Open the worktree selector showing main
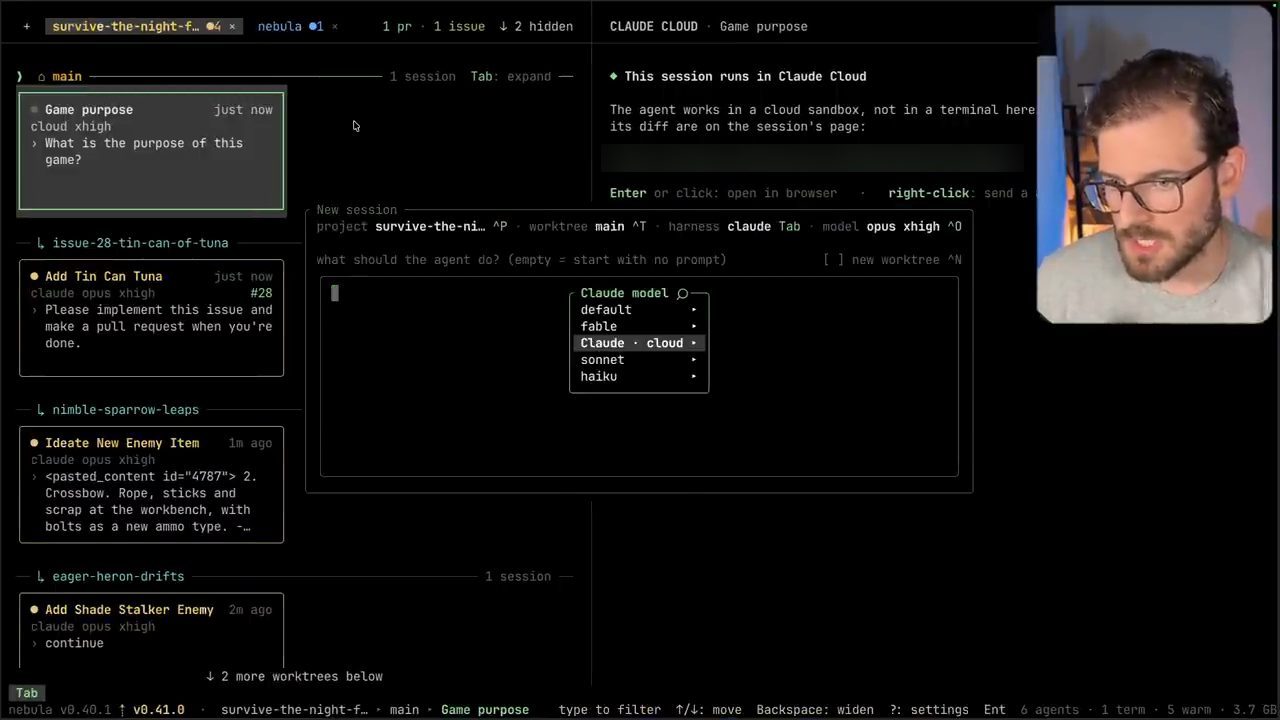Image resolution: width=1280 pixels, height=720 pixels. (x=588, y=227)
